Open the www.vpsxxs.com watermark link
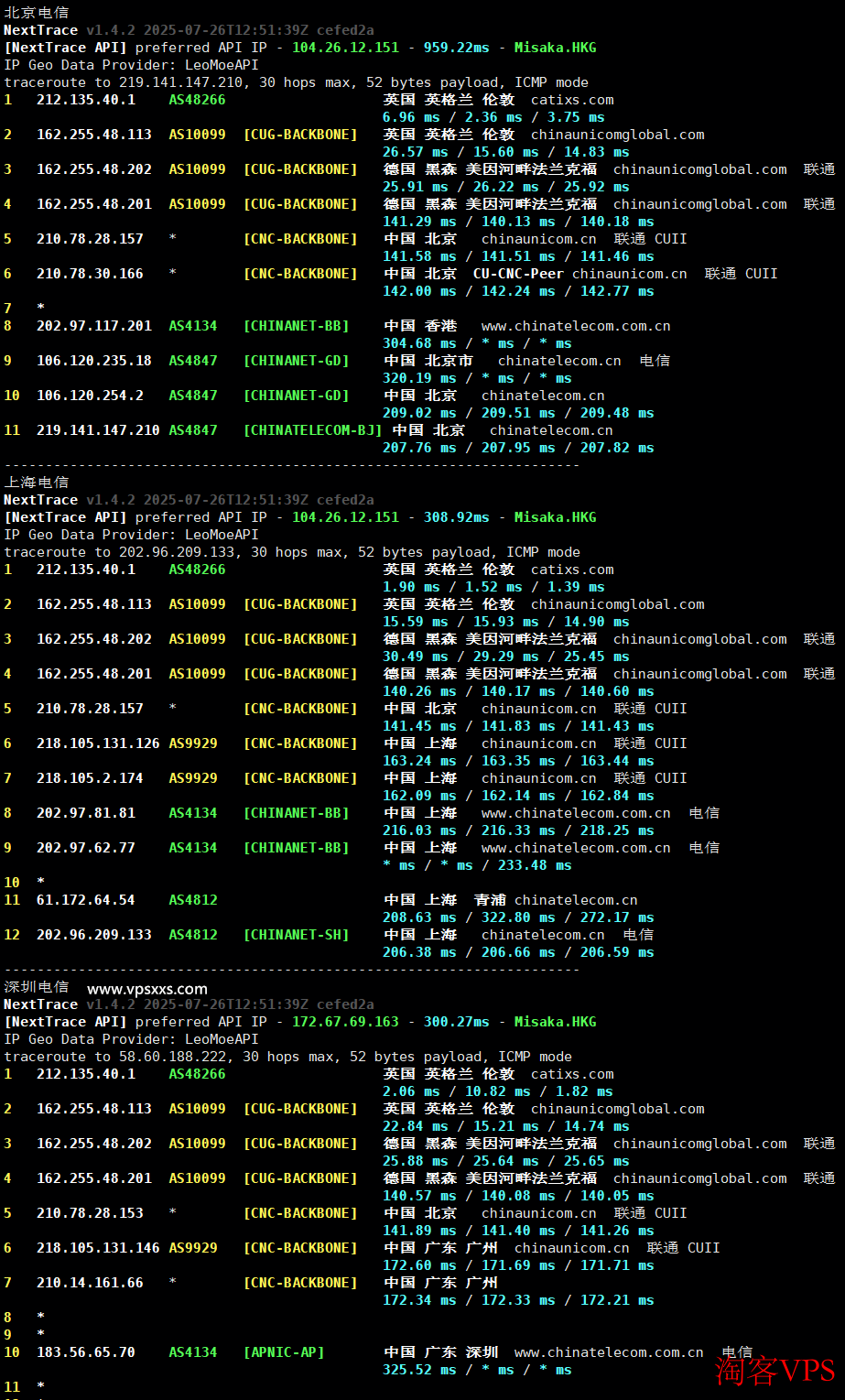Image resolution: width=845 pixels, height=1400 pixels. [x=147, y=989]
